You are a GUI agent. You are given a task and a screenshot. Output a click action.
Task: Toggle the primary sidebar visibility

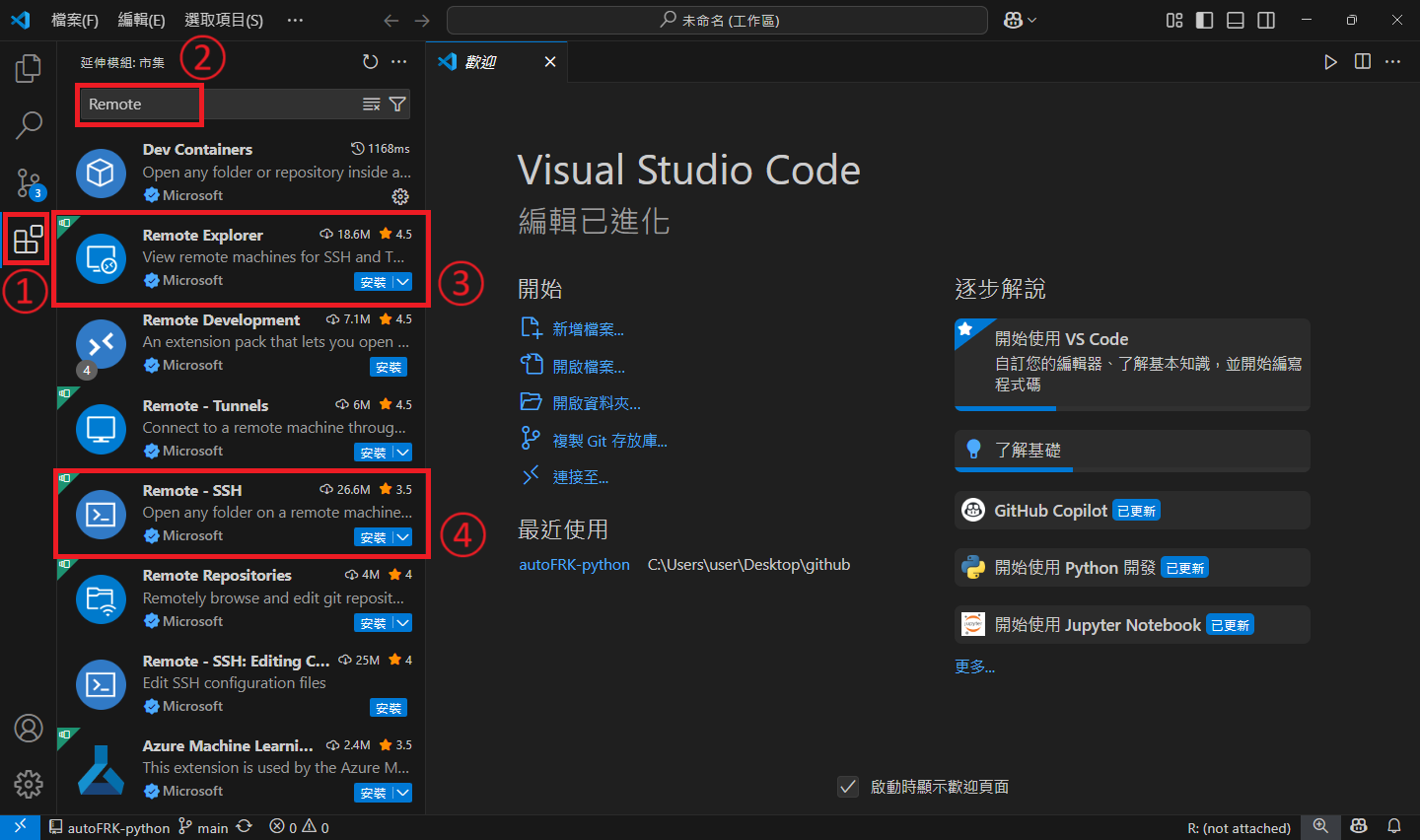pyautogui.click(x=1204, y=21)
